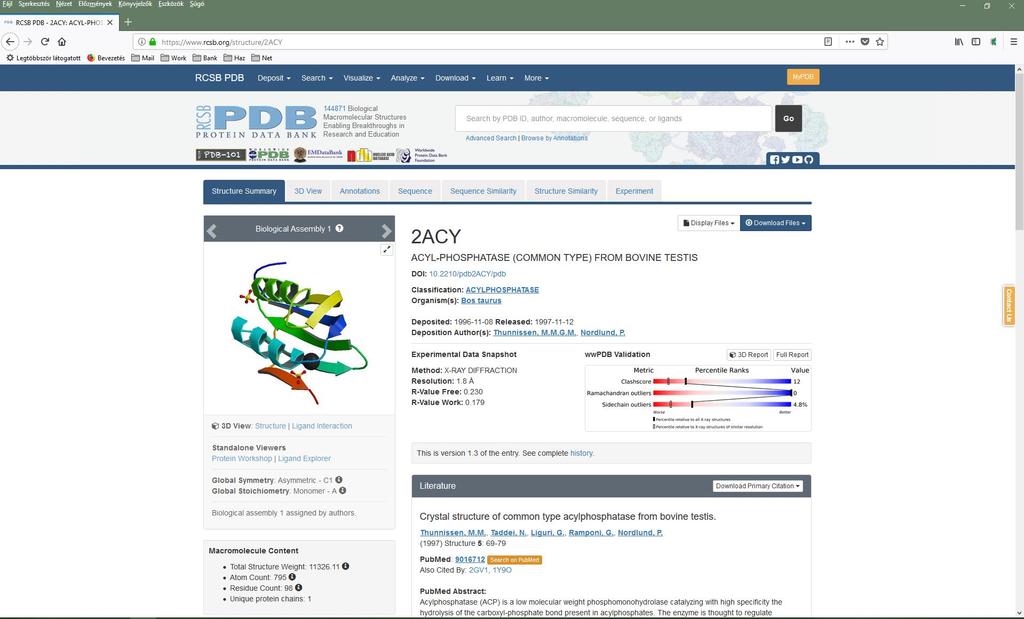The height and width of the screenshot is (619, 1024).
Task: Open the Firefox hamburger menu
Action: 1014,42
